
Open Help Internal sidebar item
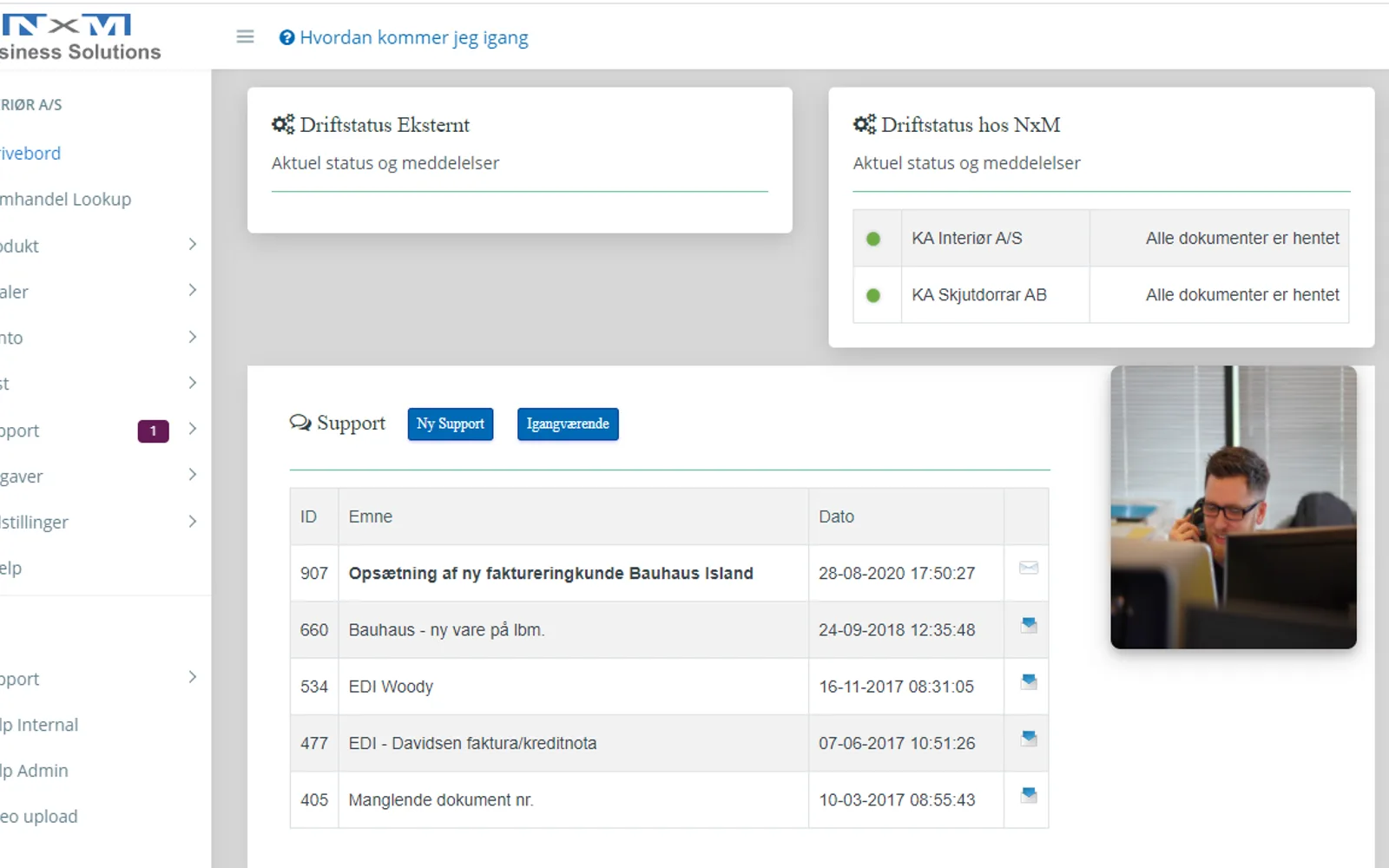click(x=39, y=725)
